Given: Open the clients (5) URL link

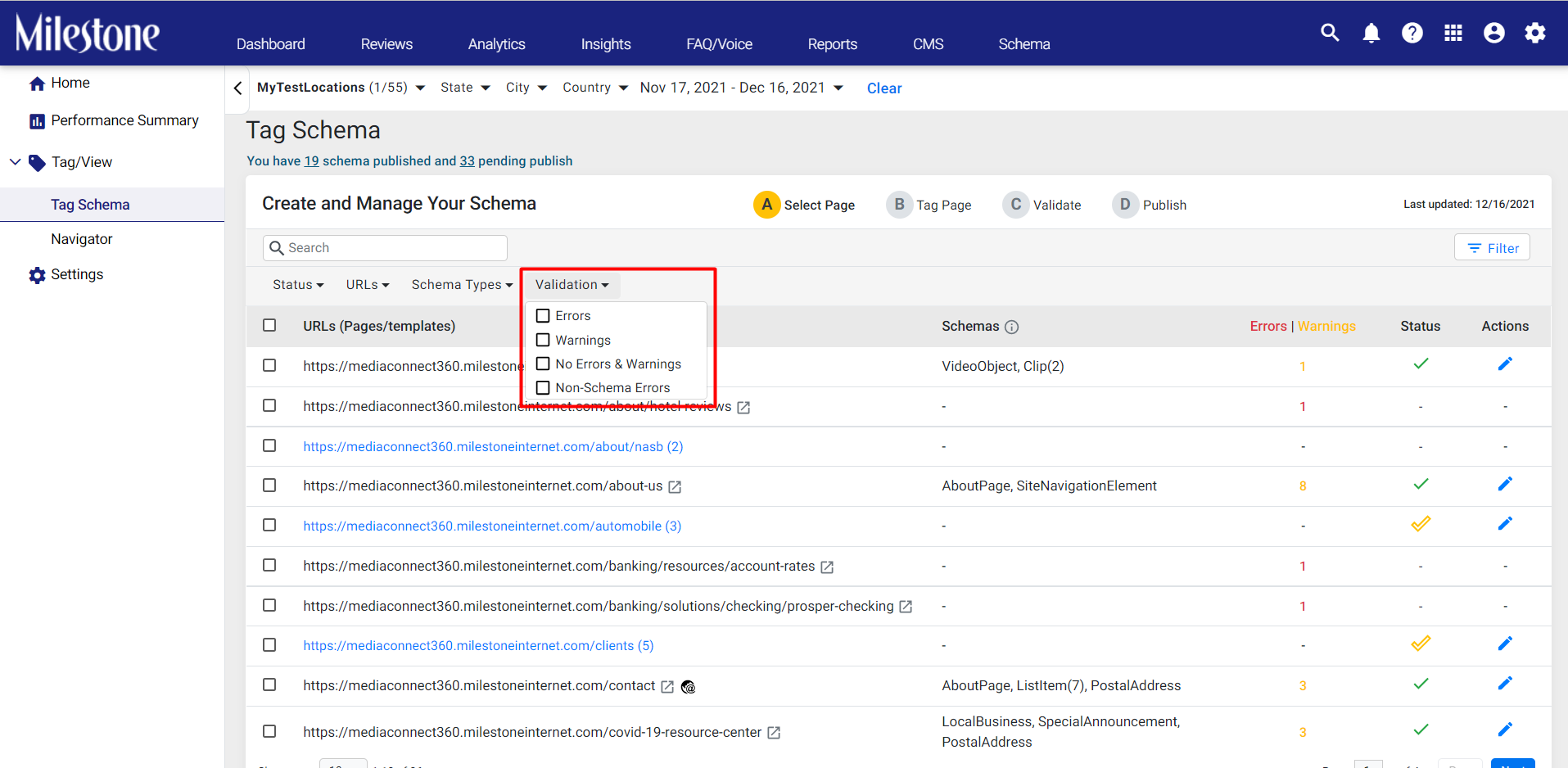Looking at the screenshot, I should click(x=478, y=645).
